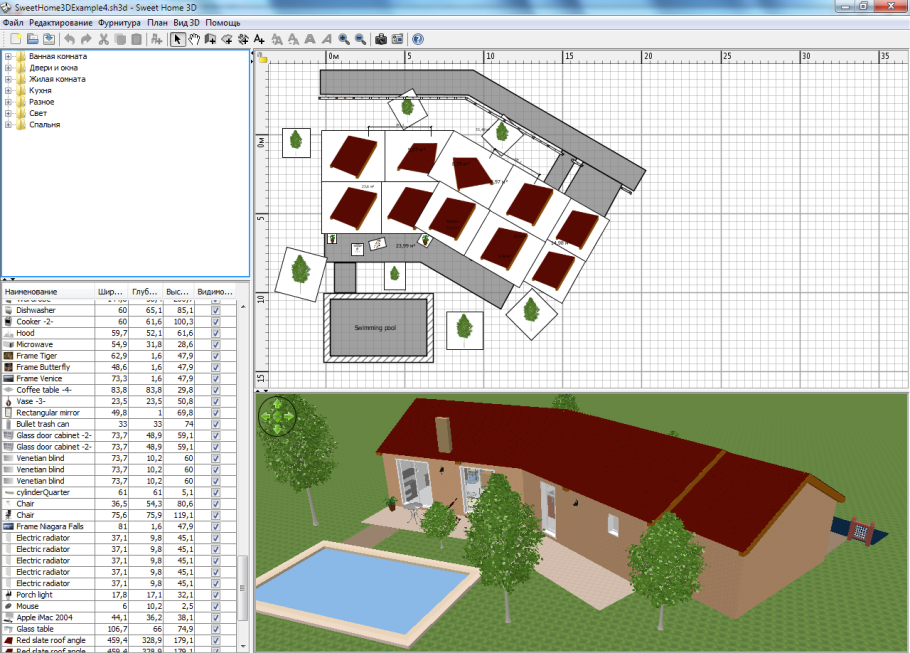Click Swimming pool room in plan
The width and height of the screenshot is (910, 653).
click(x=375, y=328)
